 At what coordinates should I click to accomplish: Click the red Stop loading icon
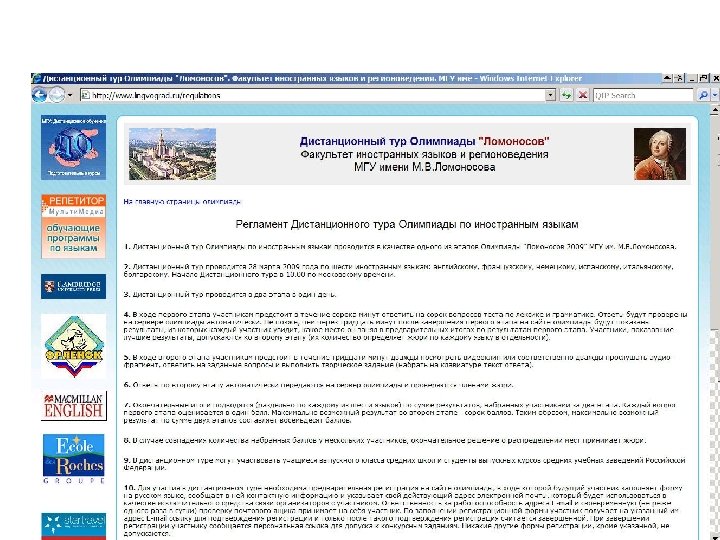583,96
